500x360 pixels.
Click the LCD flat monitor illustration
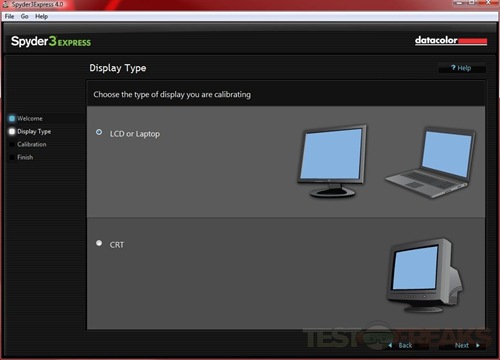point(332,161)
